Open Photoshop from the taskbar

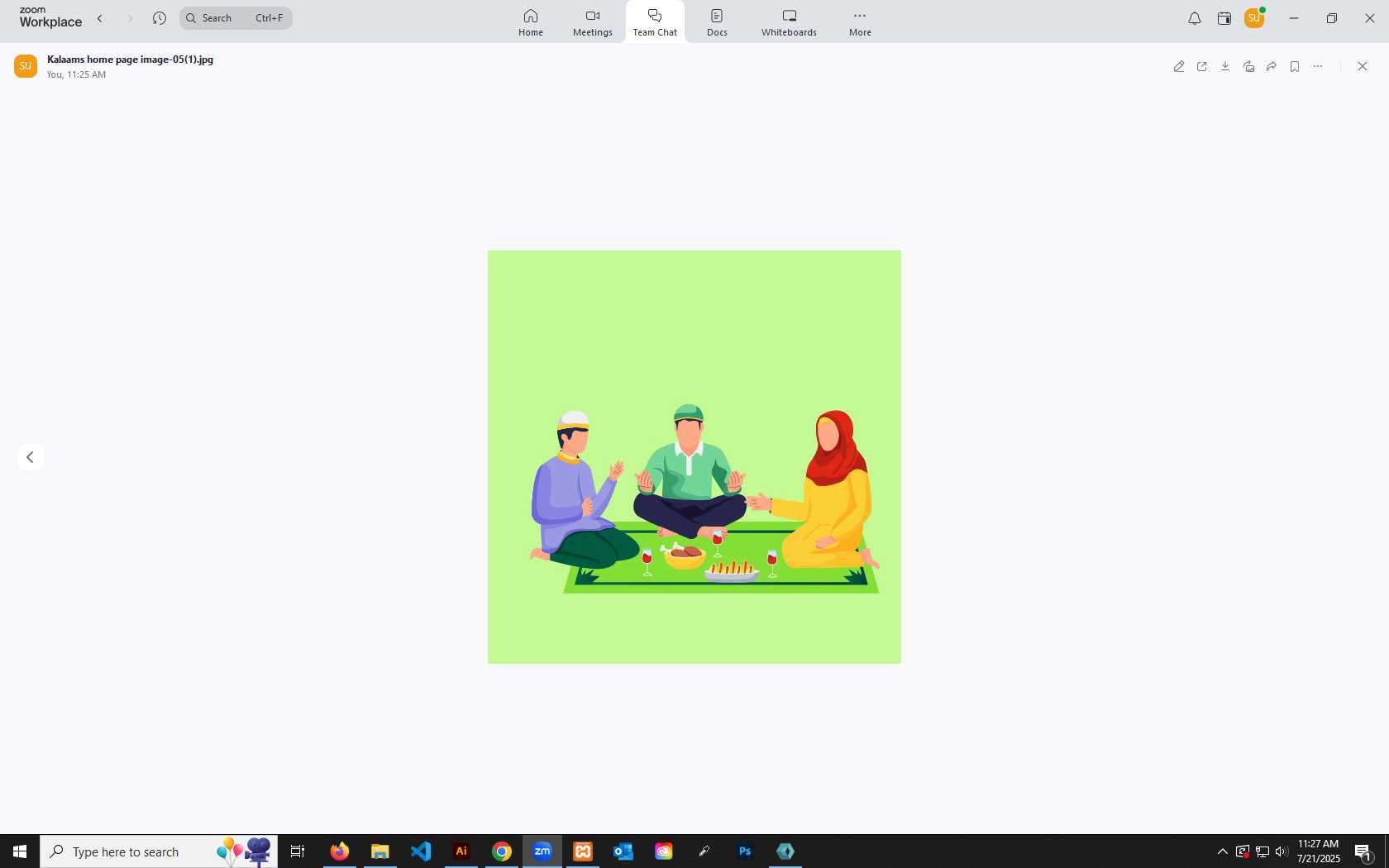click(x=745, y=851)
